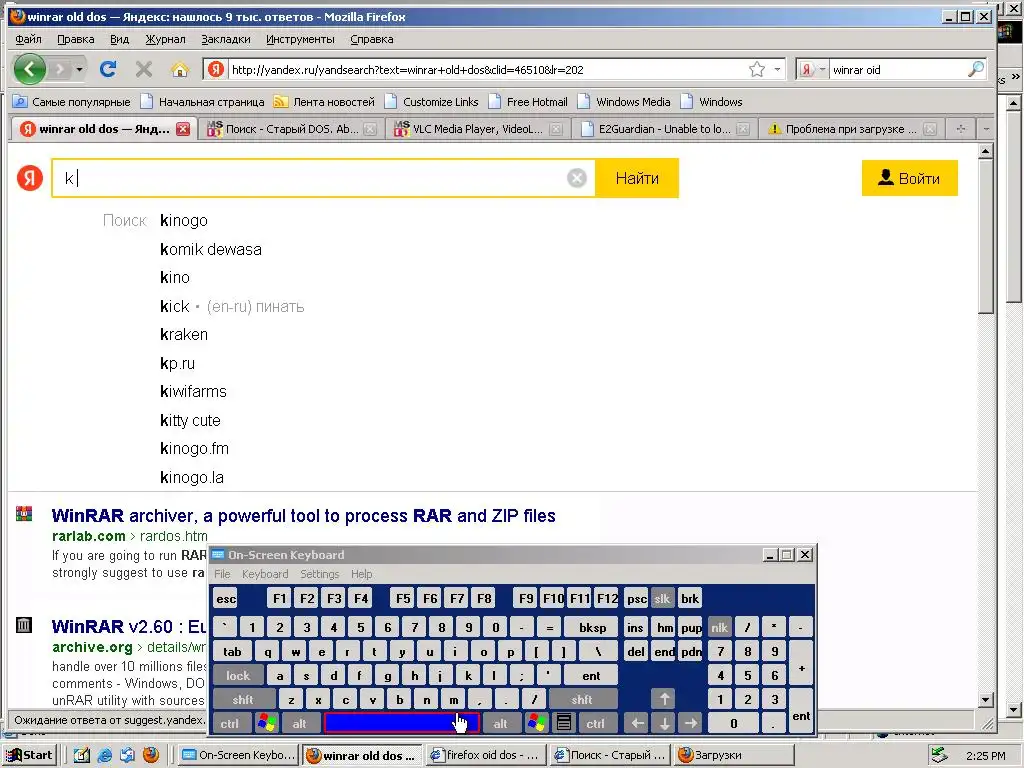This screenshot has height=768, width=1024.
Task: Open list all tabs dropdown
Action: coord(986,129)
